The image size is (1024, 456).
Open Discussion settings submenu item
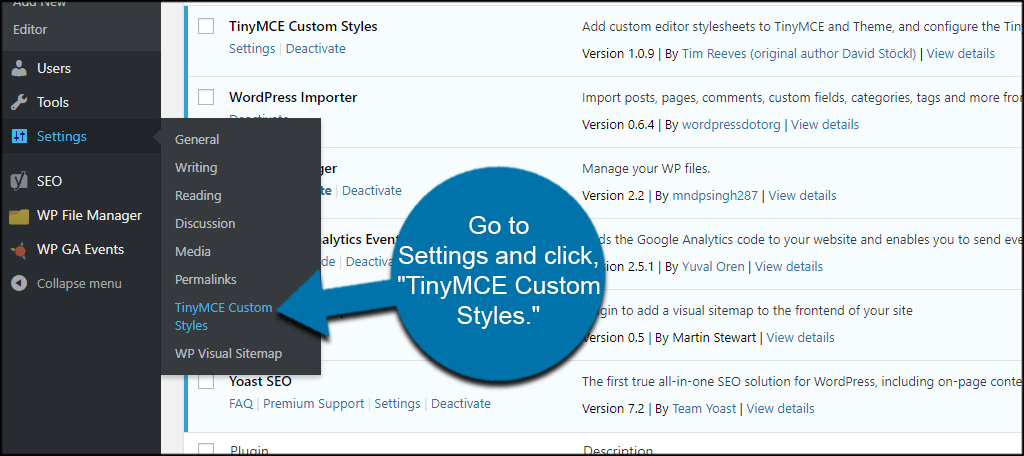(x=205, y=223)
